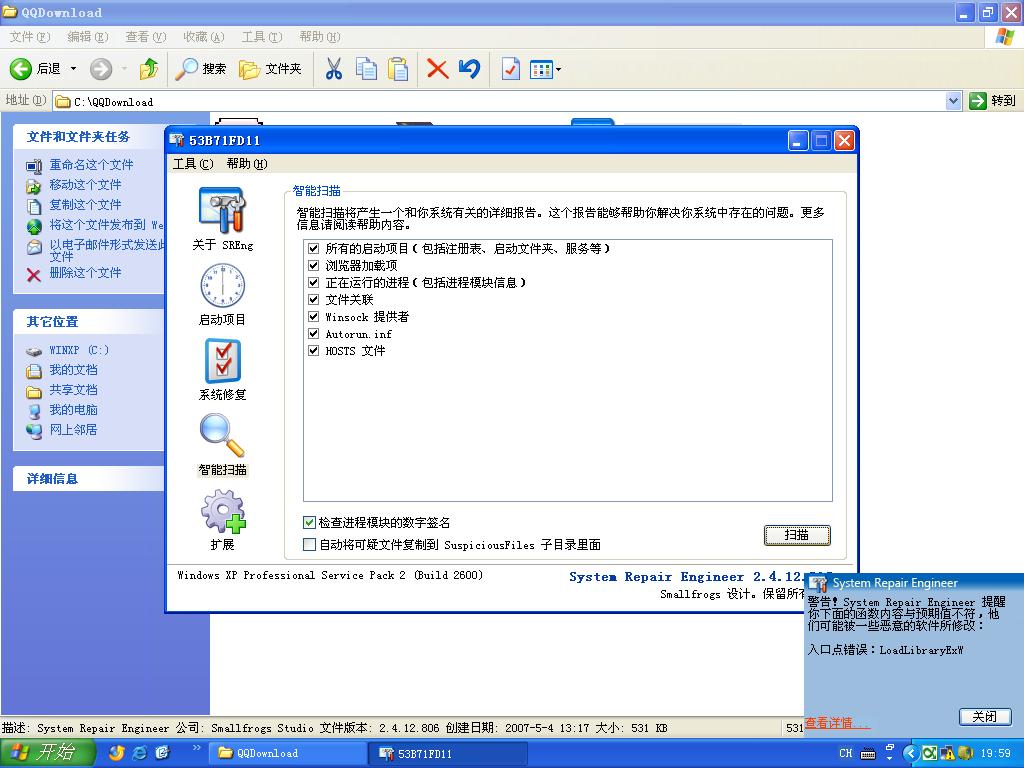Screen dimensions: 1024x768
Task: Enable copying suspicious files to SuspiciousFiles
Action: (310, 544)
